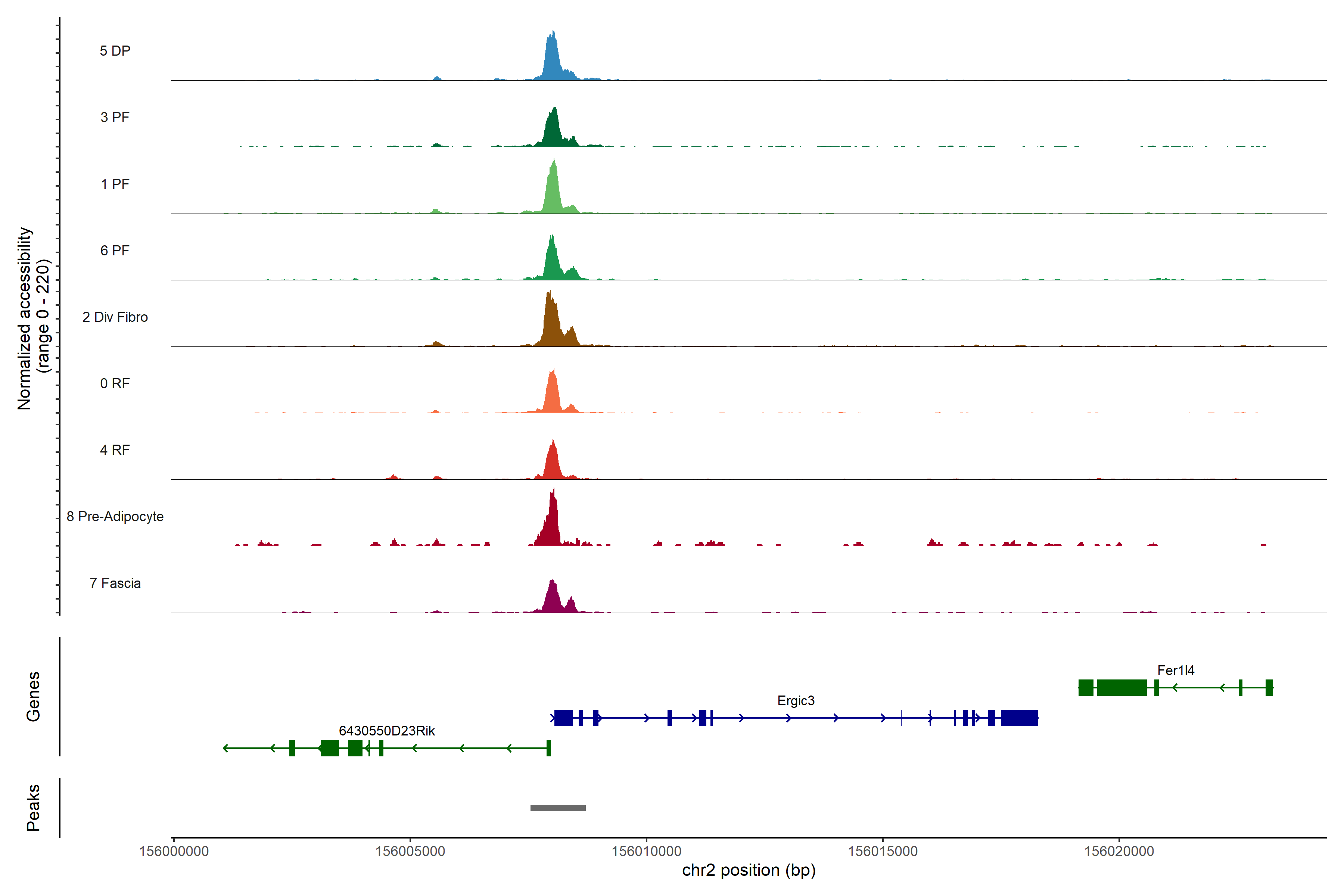The image size is (1344, 896).
Task: Click the 156020000 axis tick label
Action: 1119,852
